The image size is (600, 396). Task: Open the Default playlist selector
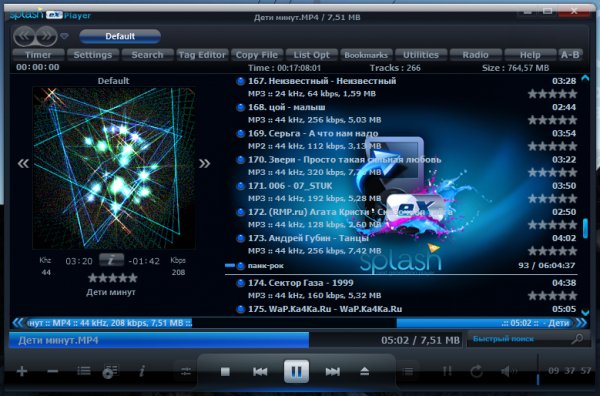coord(120,36)
